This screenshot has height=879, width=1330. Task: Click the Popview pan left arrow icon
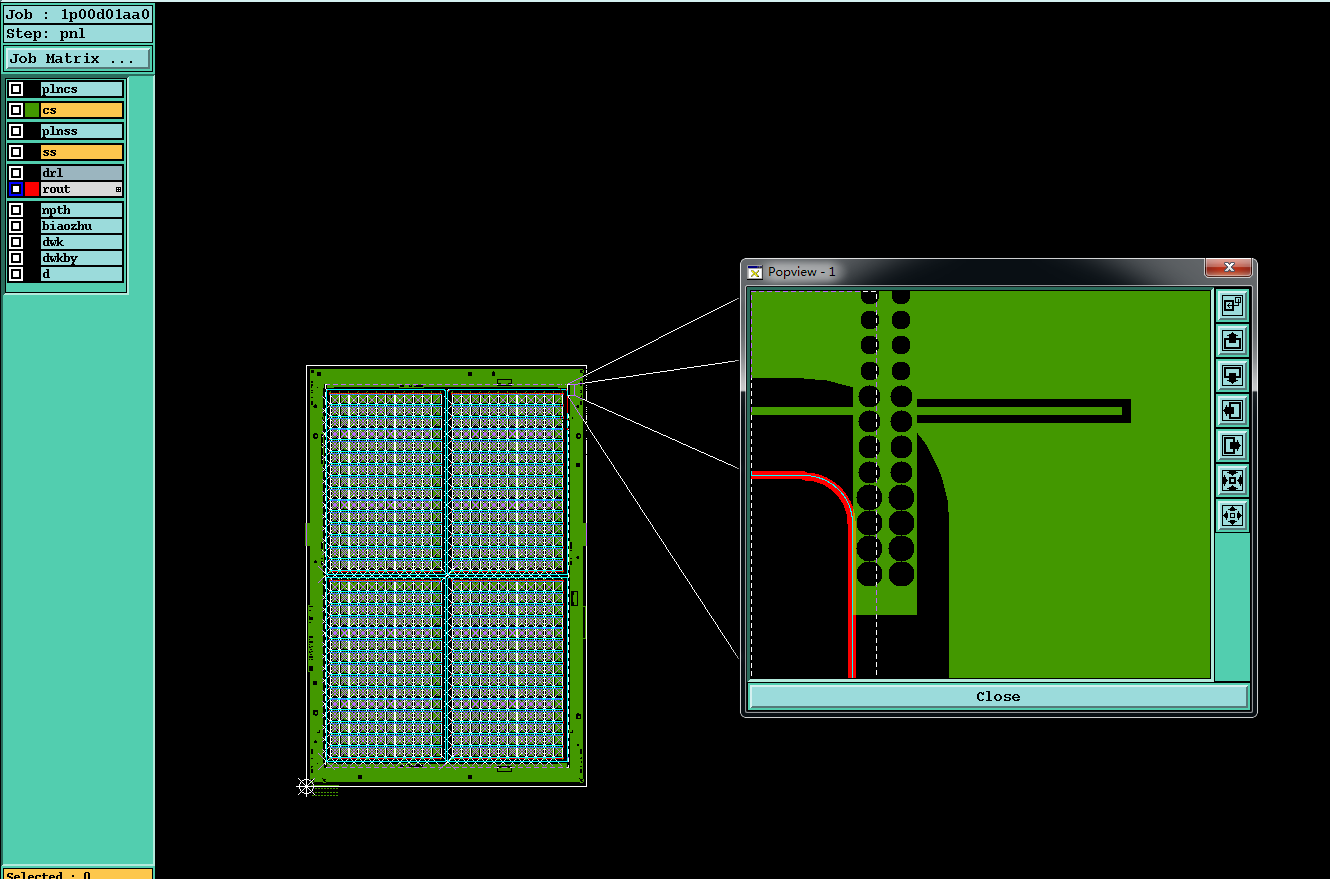(1232, 410)
